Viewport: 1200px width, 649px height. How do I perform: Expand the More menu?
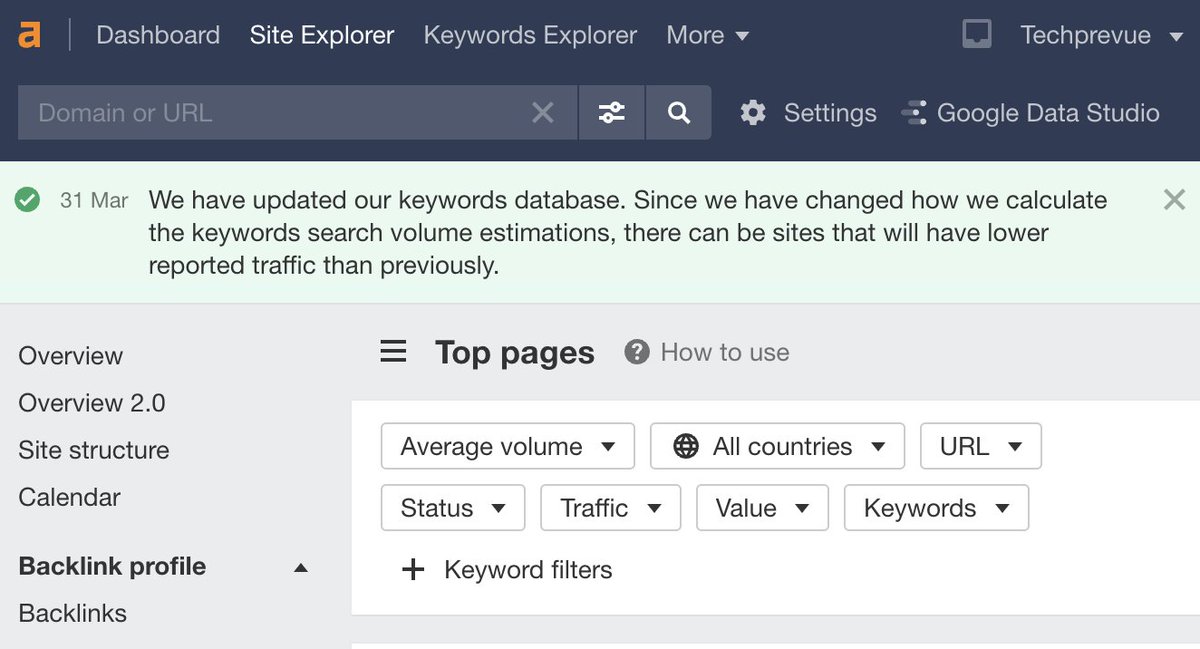(707, 35)
